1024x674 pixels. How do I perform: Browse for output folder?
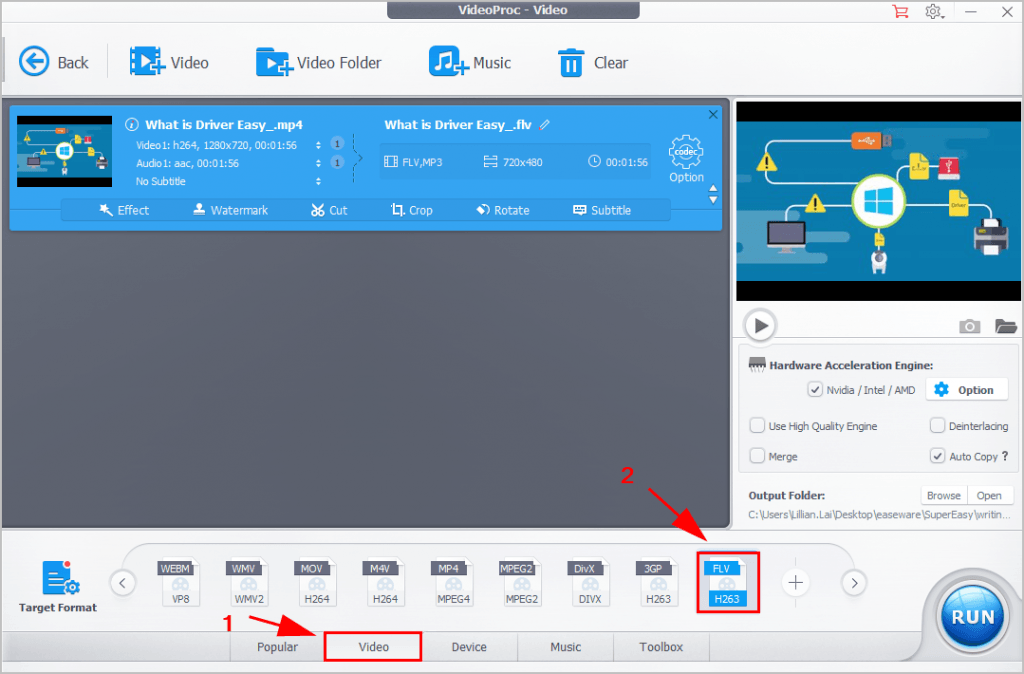(944, 495)
